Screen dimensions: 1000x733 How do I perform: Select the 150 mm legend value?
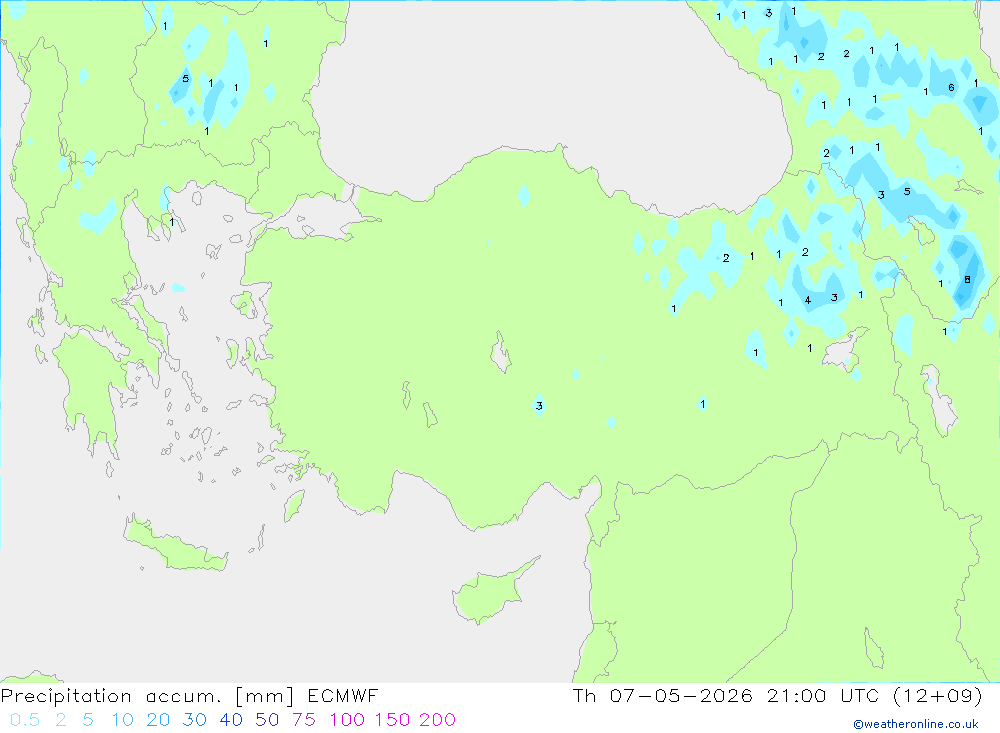(392, 720)
